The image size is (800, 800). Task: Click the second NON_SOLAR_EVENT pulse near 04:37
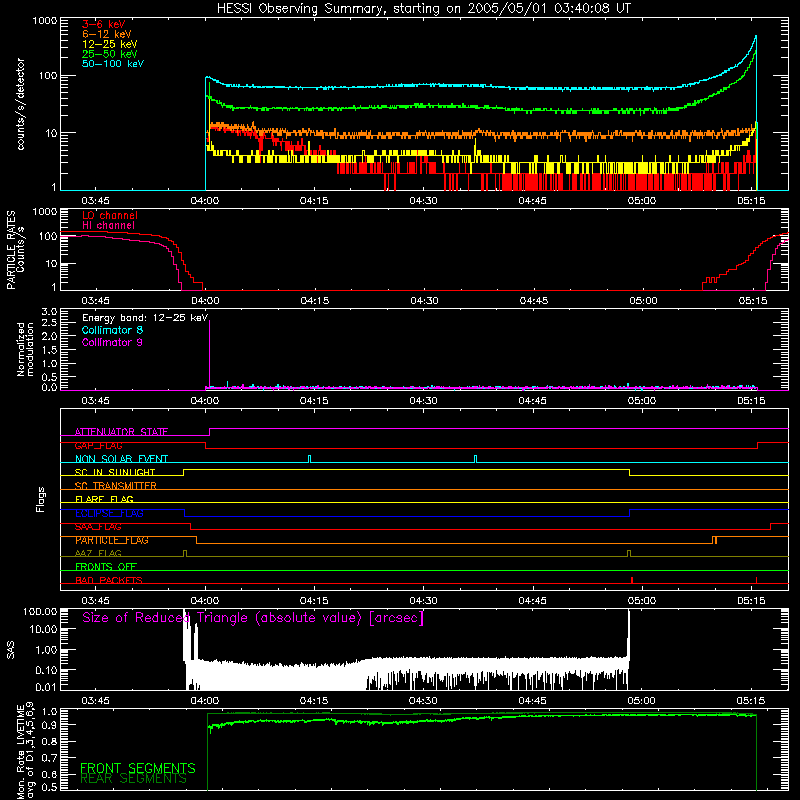coord(476,459)
